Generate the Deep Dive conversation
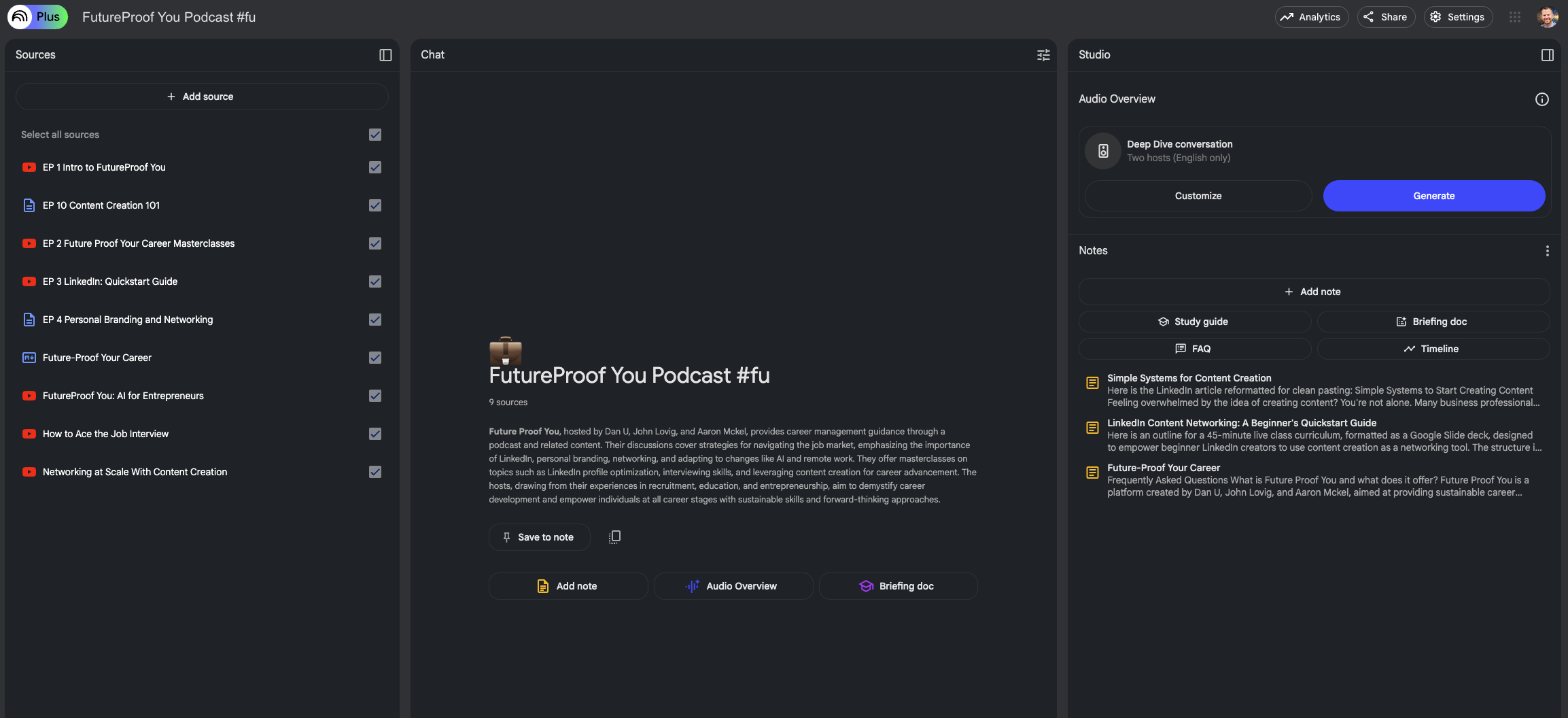Screen dimensions: 1568x718 [x=1434, y=196]
